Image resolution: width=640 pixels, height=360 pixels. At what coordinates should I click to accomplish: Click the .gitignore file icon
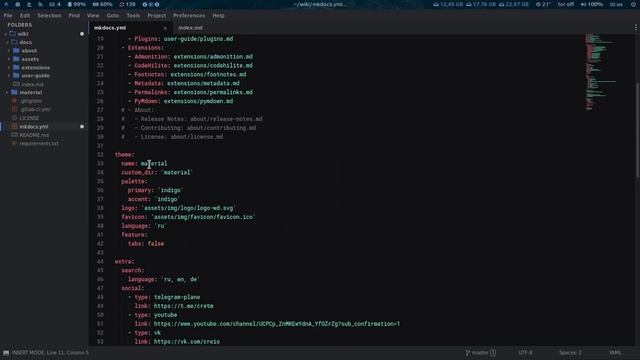15,101
